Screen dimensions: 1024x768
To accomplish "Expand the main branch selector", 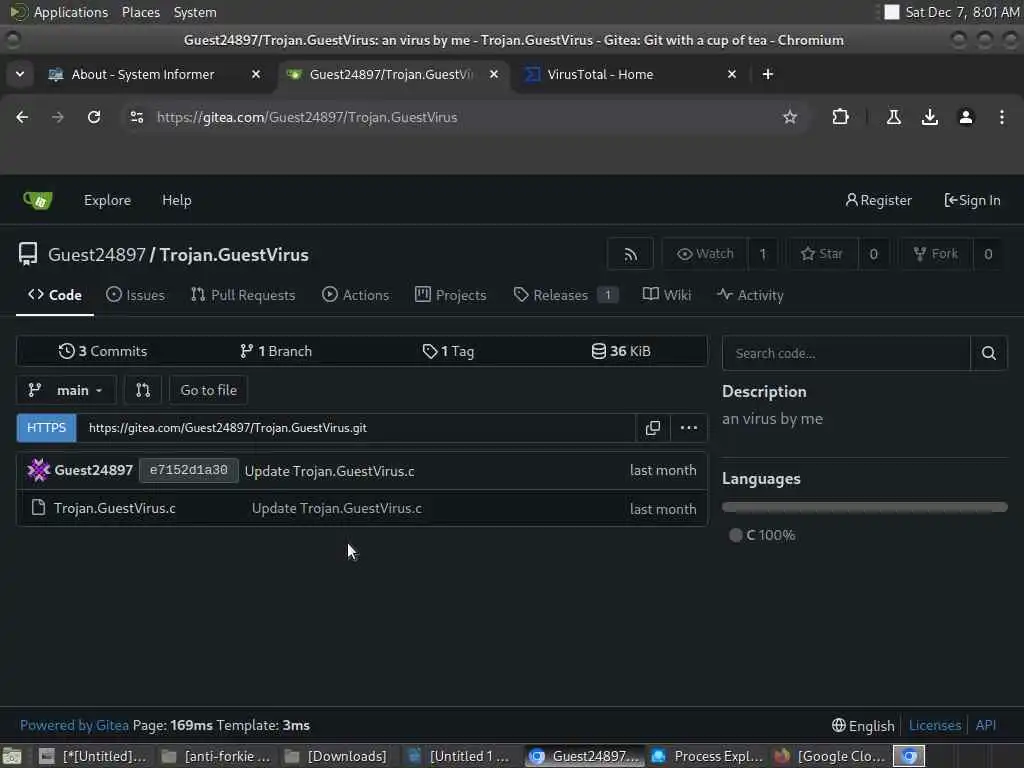I will point(66,390).
